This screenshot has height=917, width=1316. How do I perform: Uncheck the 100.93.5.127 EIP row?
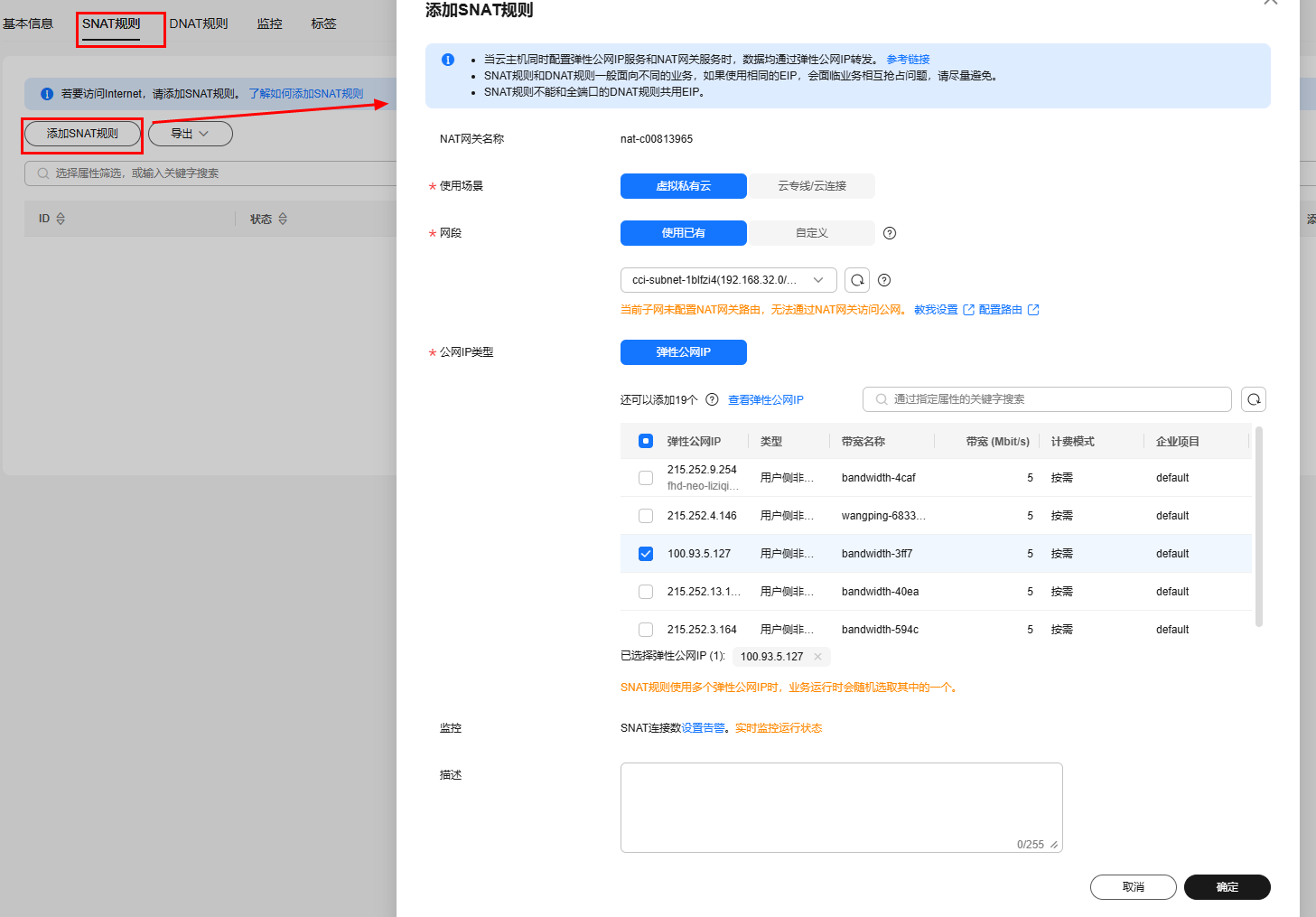pos(646,554)
